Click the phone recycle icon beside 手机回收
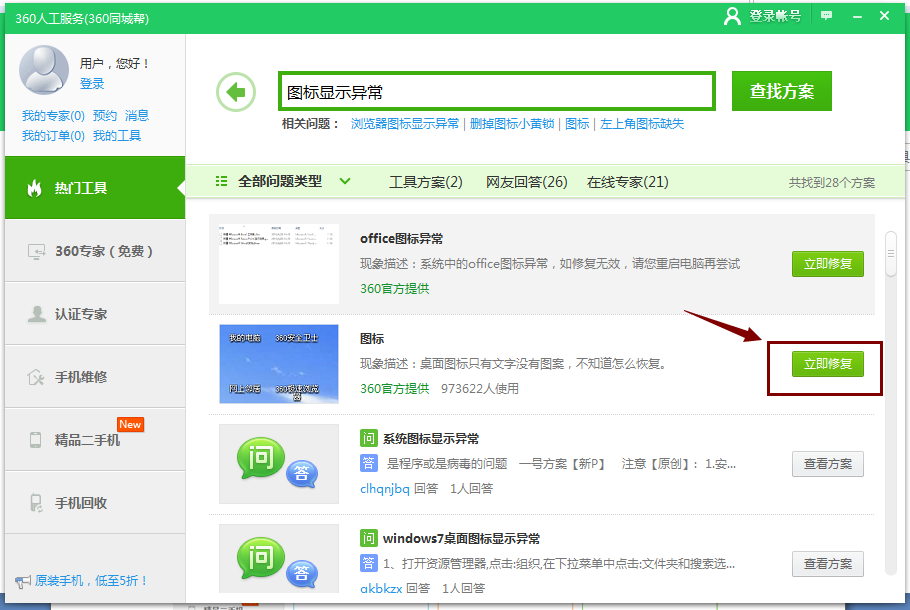 [36, 503]
